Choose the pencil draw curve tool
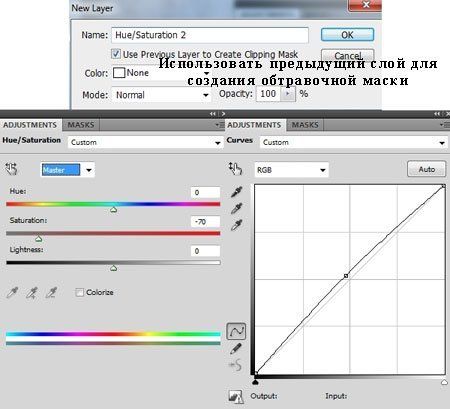The height and width of the screenshot is (409, 450). (236, 349)
